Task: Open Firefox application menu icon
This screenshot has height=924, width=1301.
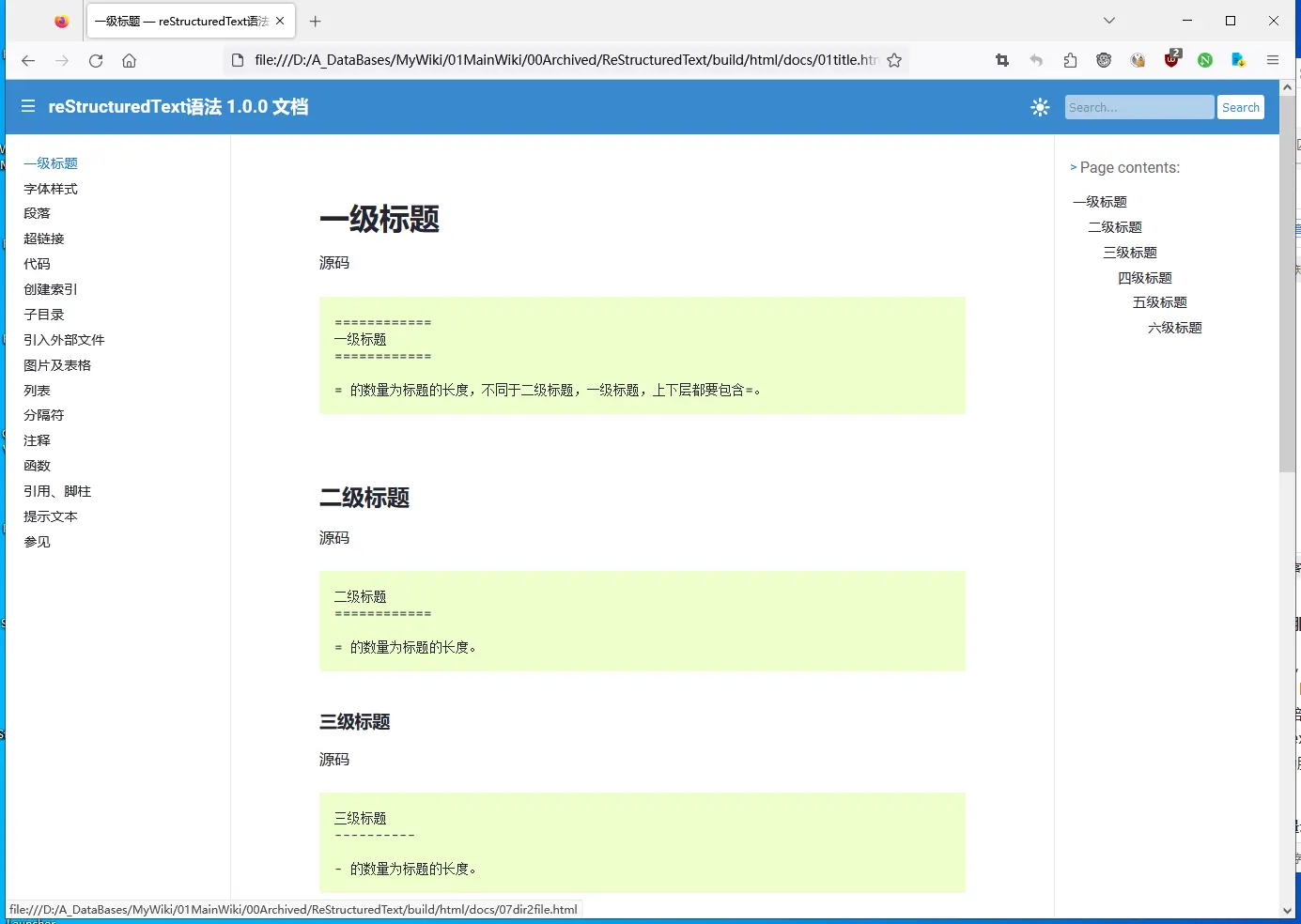Action: (1273, 60)
